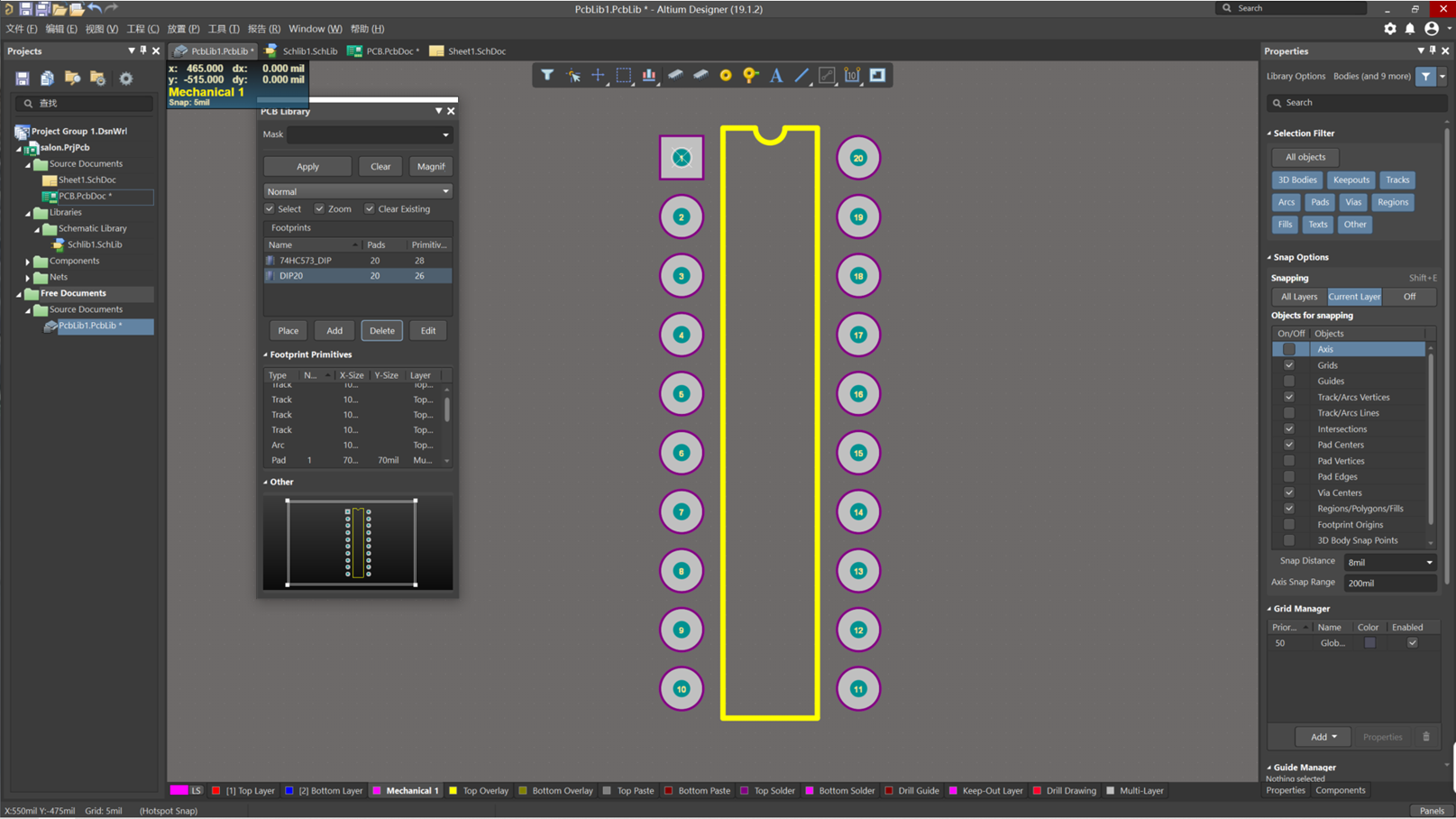Click the footprint preview thumbnail

(358, 543)
